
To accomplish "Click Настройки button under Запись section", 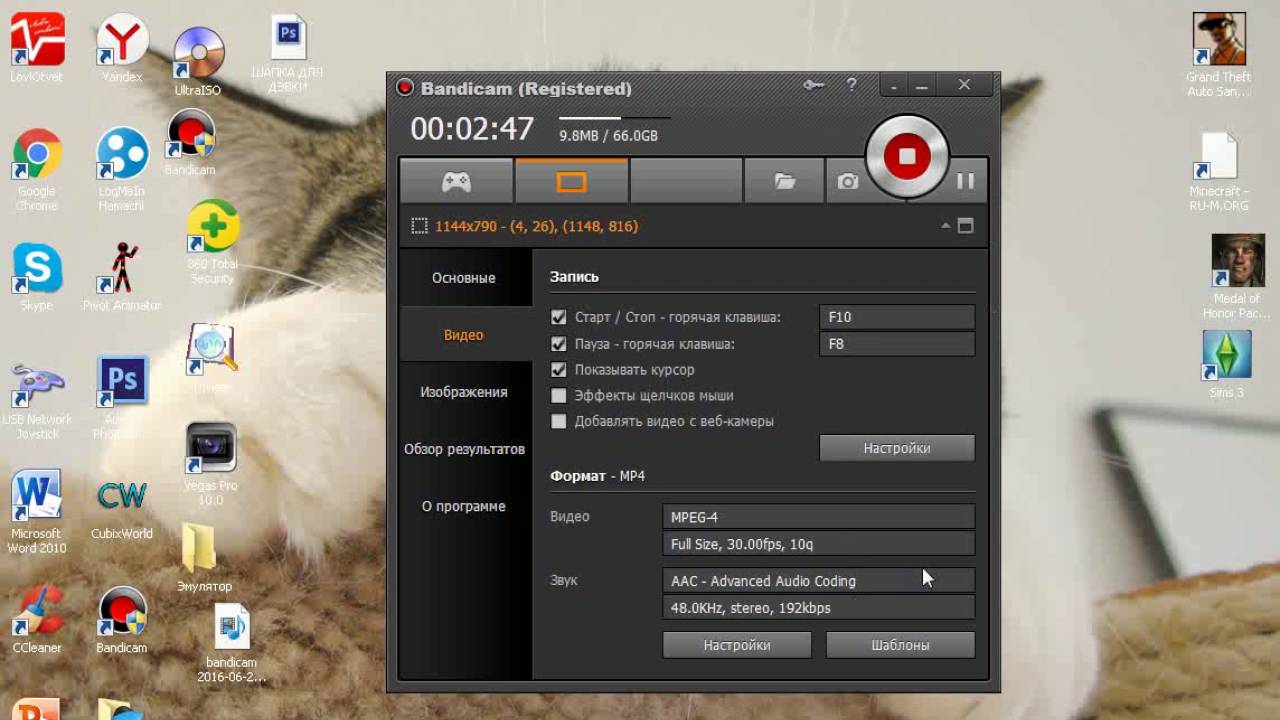I will click(x=897, y=448).
